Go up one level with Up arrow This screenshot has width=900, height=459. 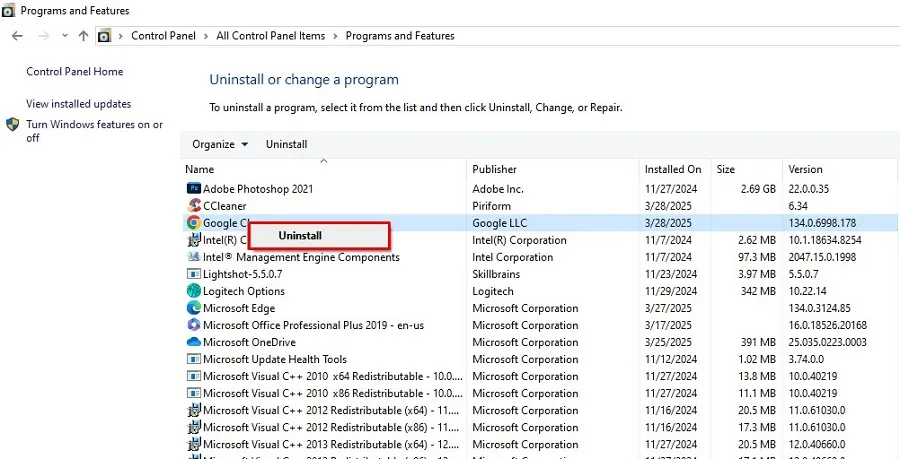click(83, 36)
